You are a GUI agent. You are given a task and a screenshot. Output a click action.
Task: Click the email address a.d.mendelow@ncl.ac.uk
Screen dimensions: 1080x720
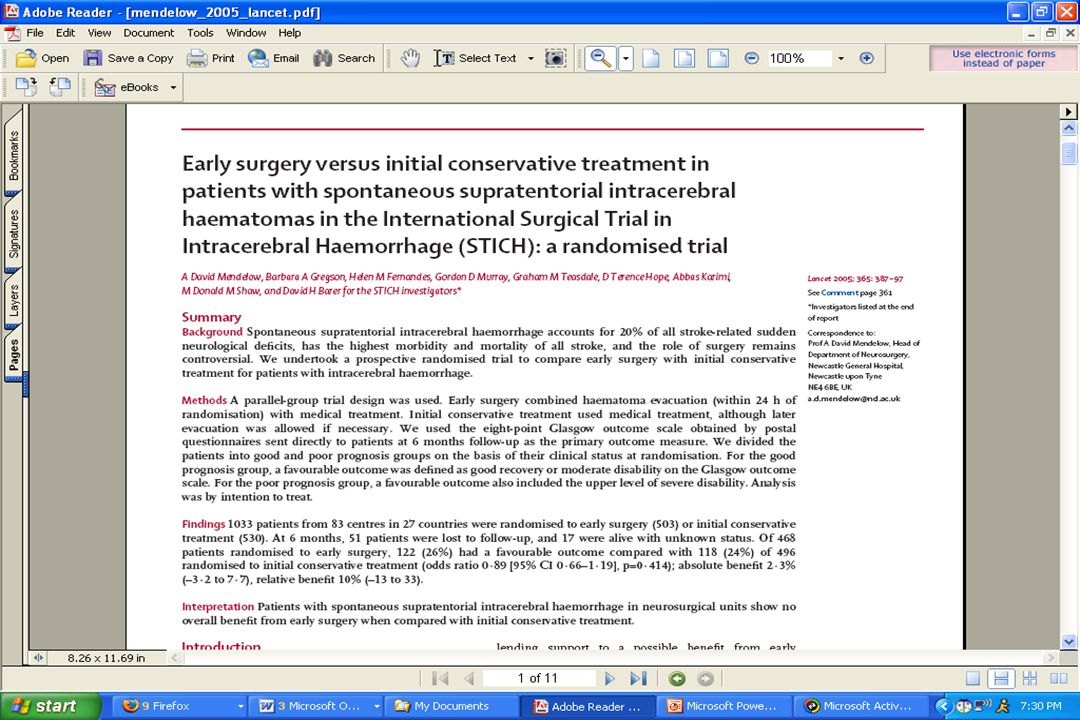(854, 398)
